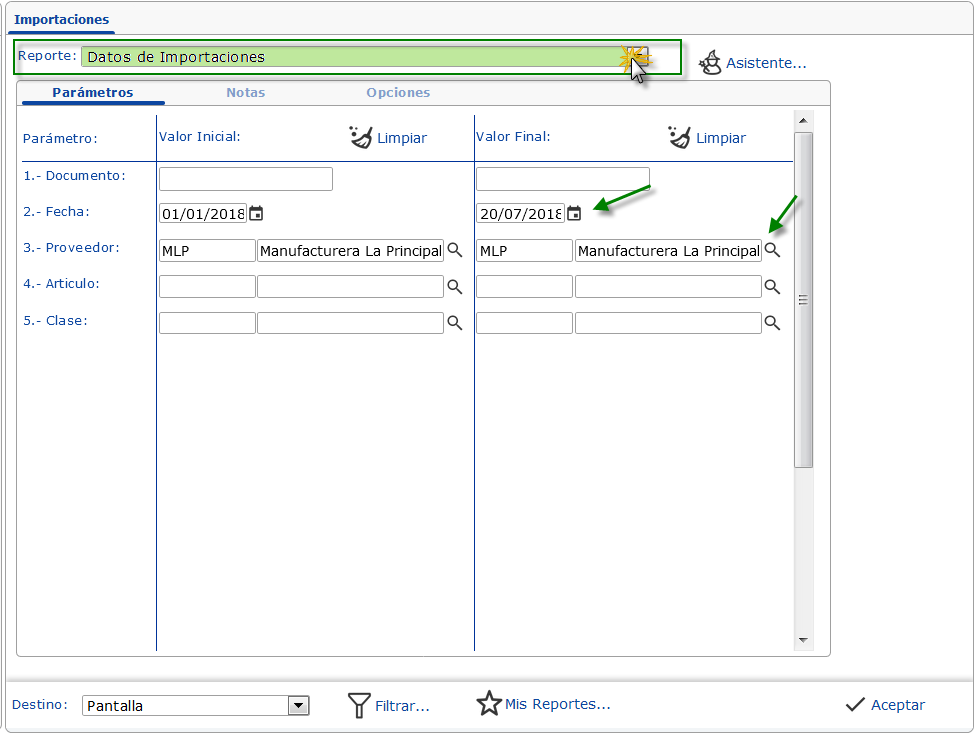This screenshot has height=733, width=976.
Task: Open calendar for final Fecha
Action: [x=574, y=213]
